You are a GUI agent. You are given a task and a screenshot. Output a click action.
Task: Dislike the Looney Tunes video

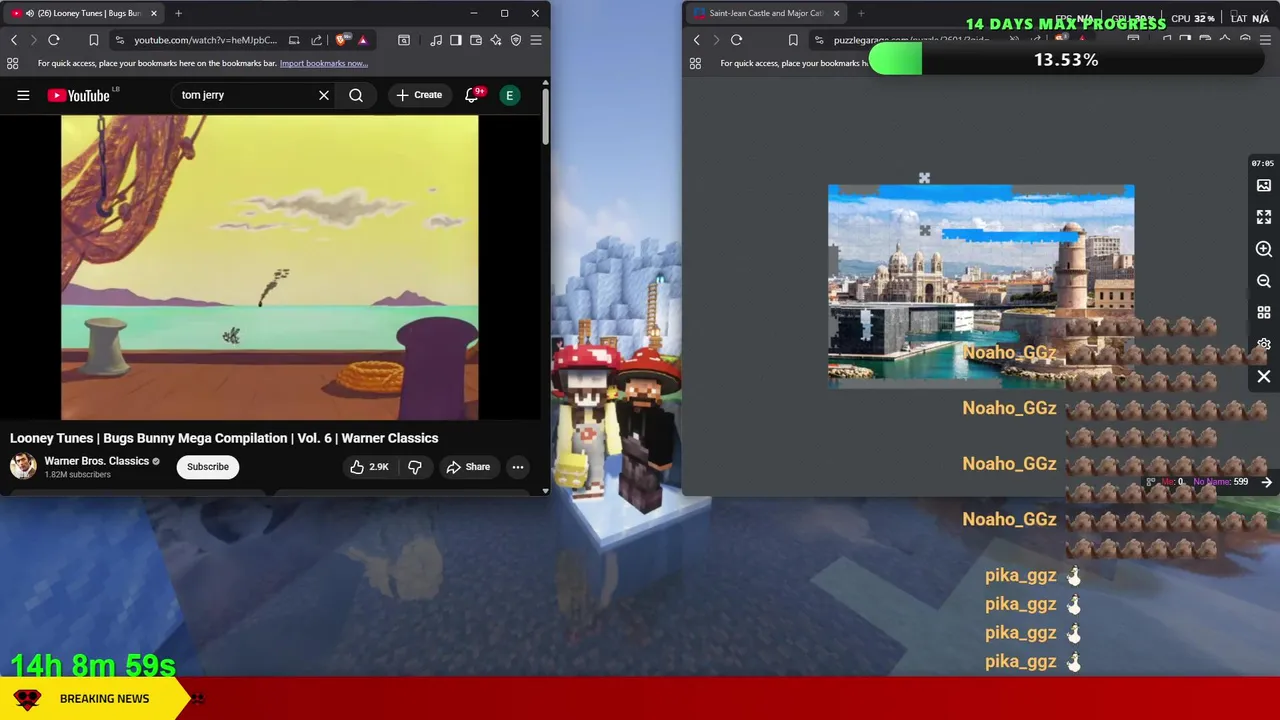point(415,467)
